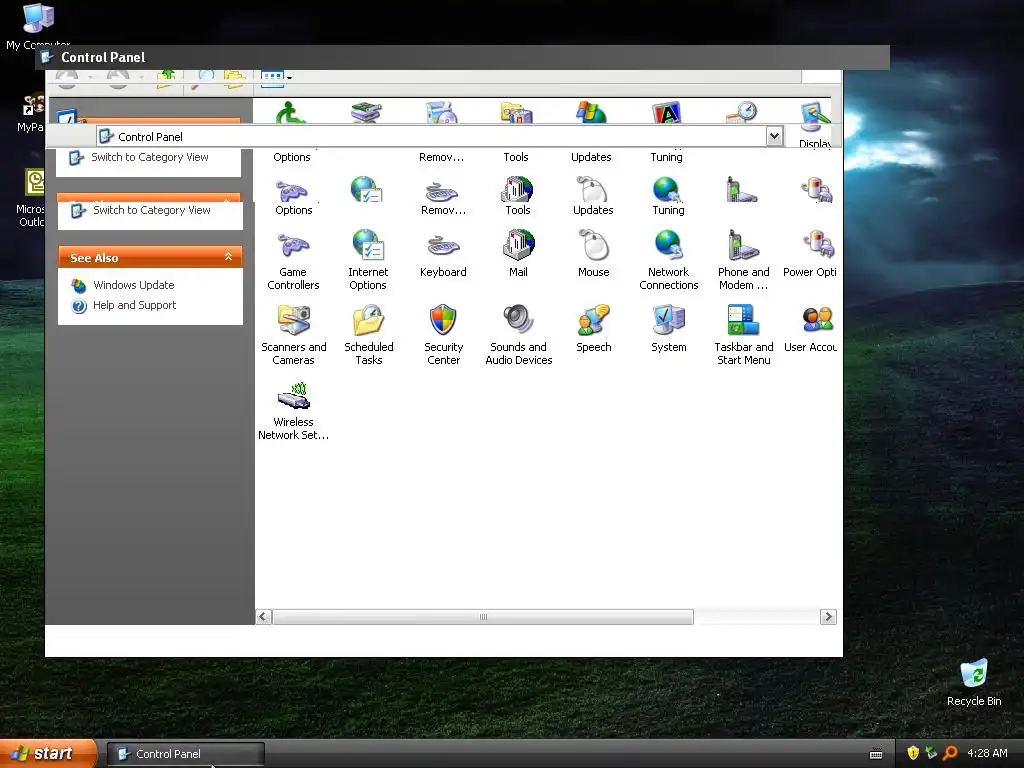1024x768 pixels.
Task: Click the horizontal scrollbar right arrow
Action: pos(828,616)
